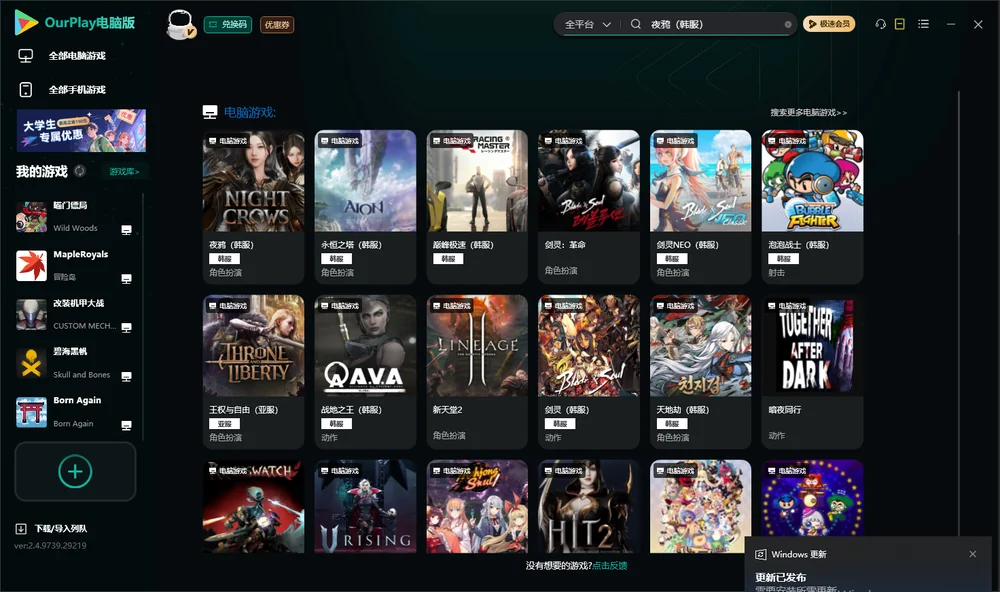Viewport: 1000px width, 592px height.
Task: Open the Together After Dark 暗夜同行 card
Action: point(812,372)
